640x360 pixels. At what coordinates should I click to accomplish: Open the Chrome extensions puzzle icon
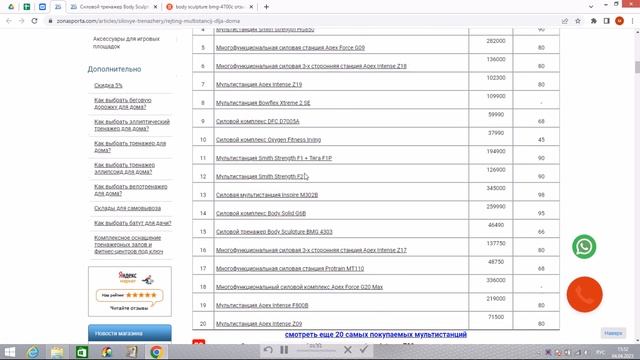[x=593, y=21]
